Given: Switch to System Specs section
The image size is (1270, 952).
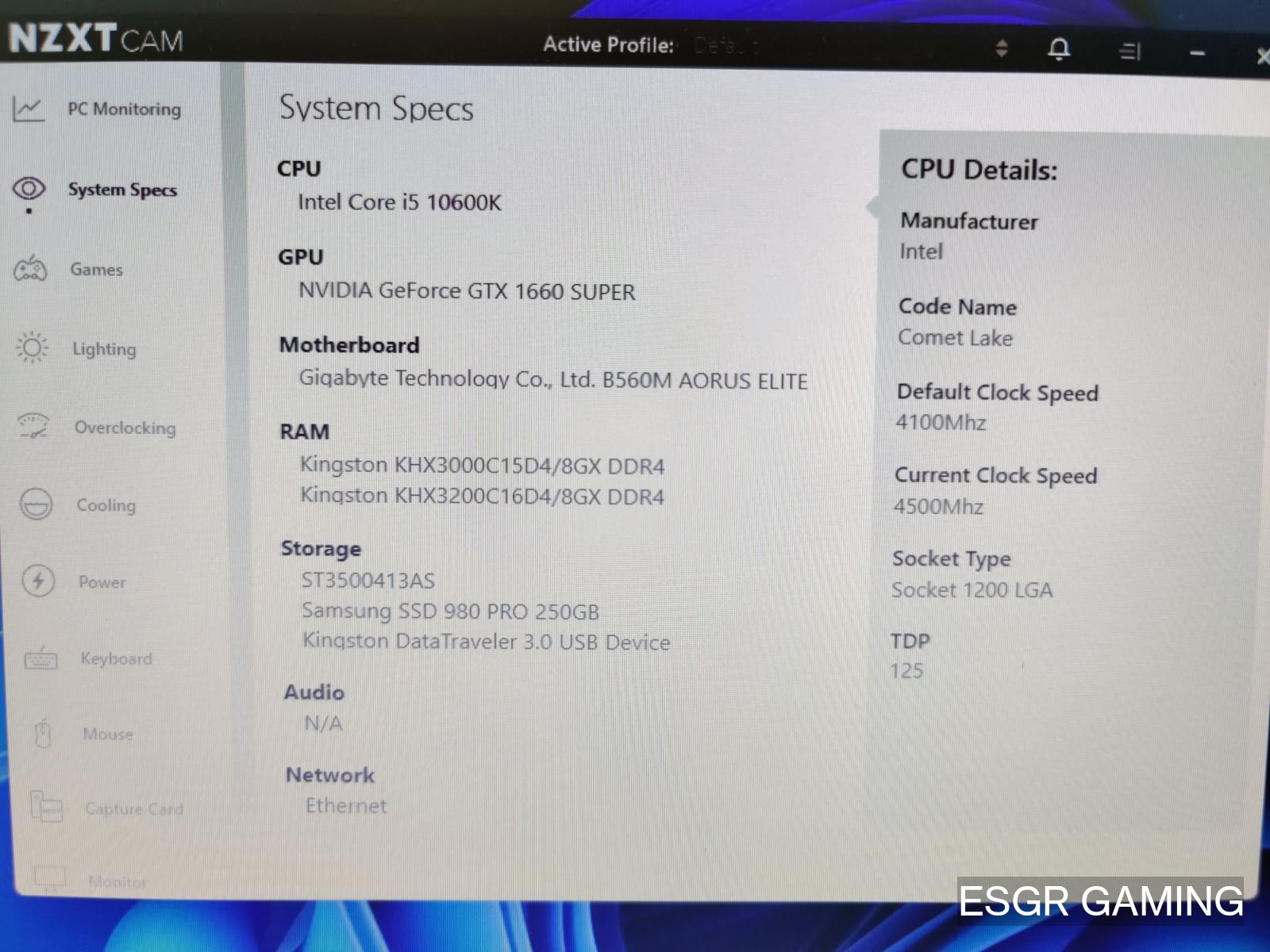Looking at the screenshot, I should [122, 190].
